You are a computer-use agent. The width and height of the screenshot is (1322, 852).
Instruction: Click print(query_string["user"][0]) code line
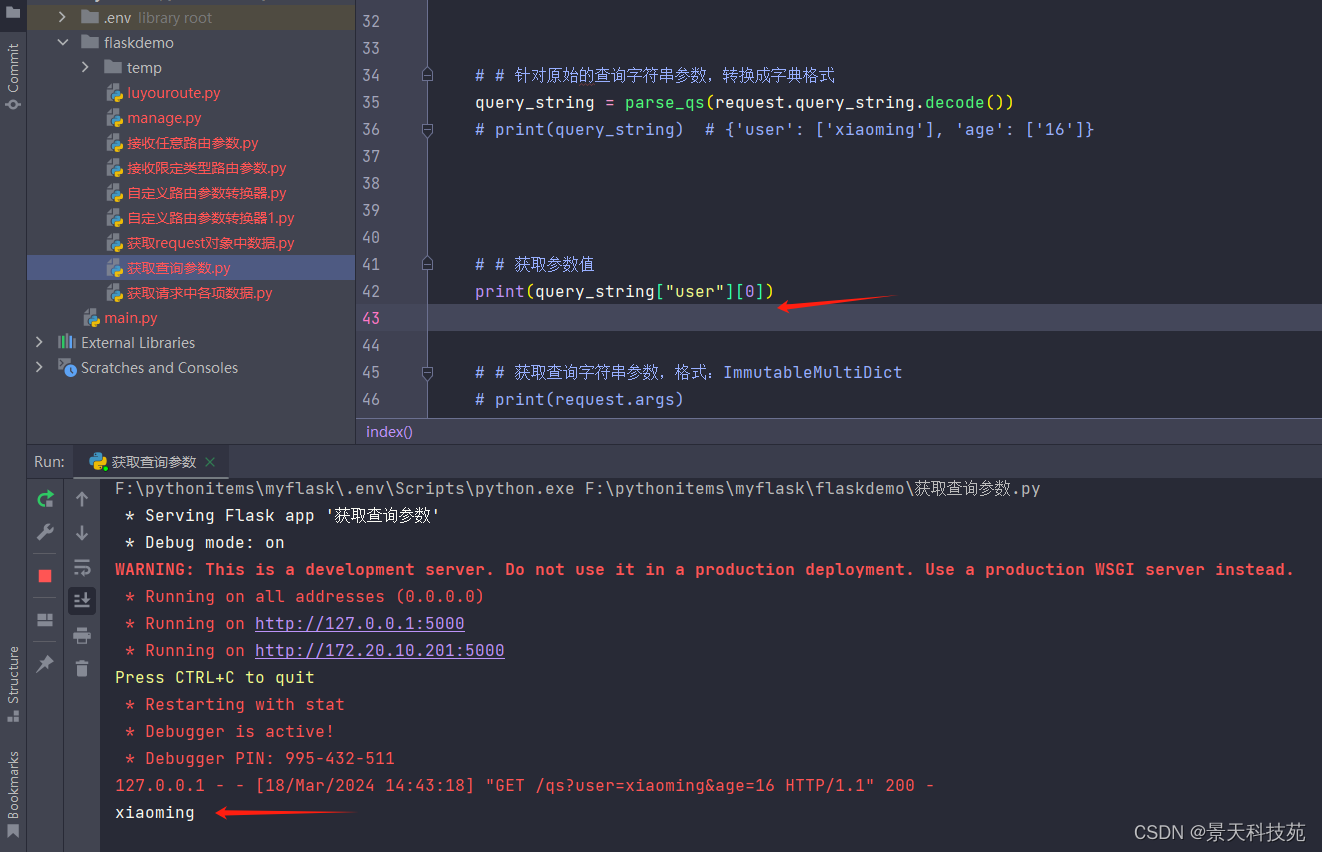pos(625,291)
